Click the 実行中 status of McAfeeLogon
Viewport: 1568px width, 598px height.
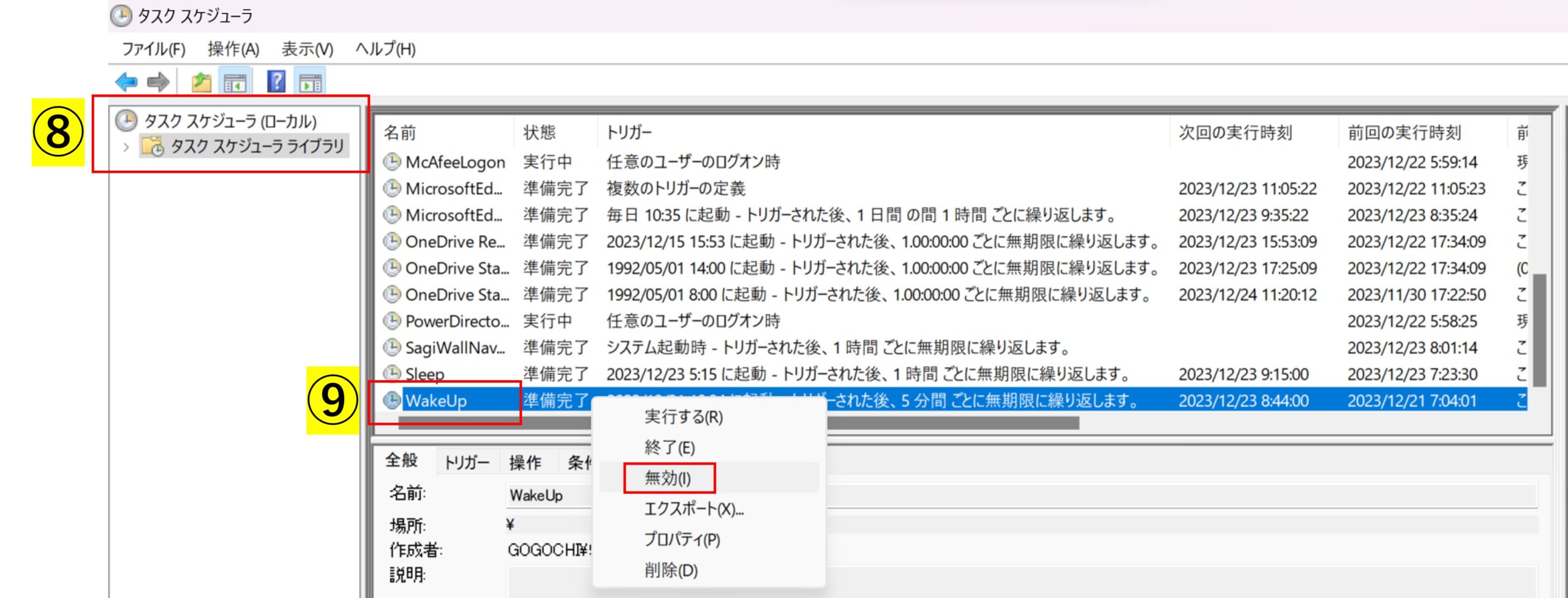548,162
